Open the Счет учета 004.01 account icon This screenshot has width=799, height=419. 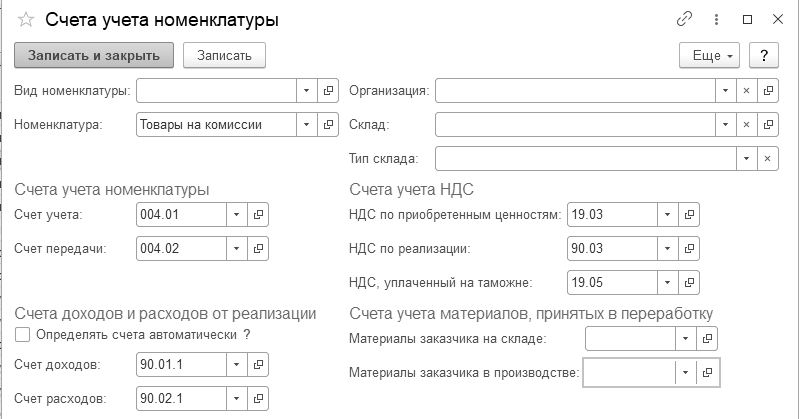(257, 214)
